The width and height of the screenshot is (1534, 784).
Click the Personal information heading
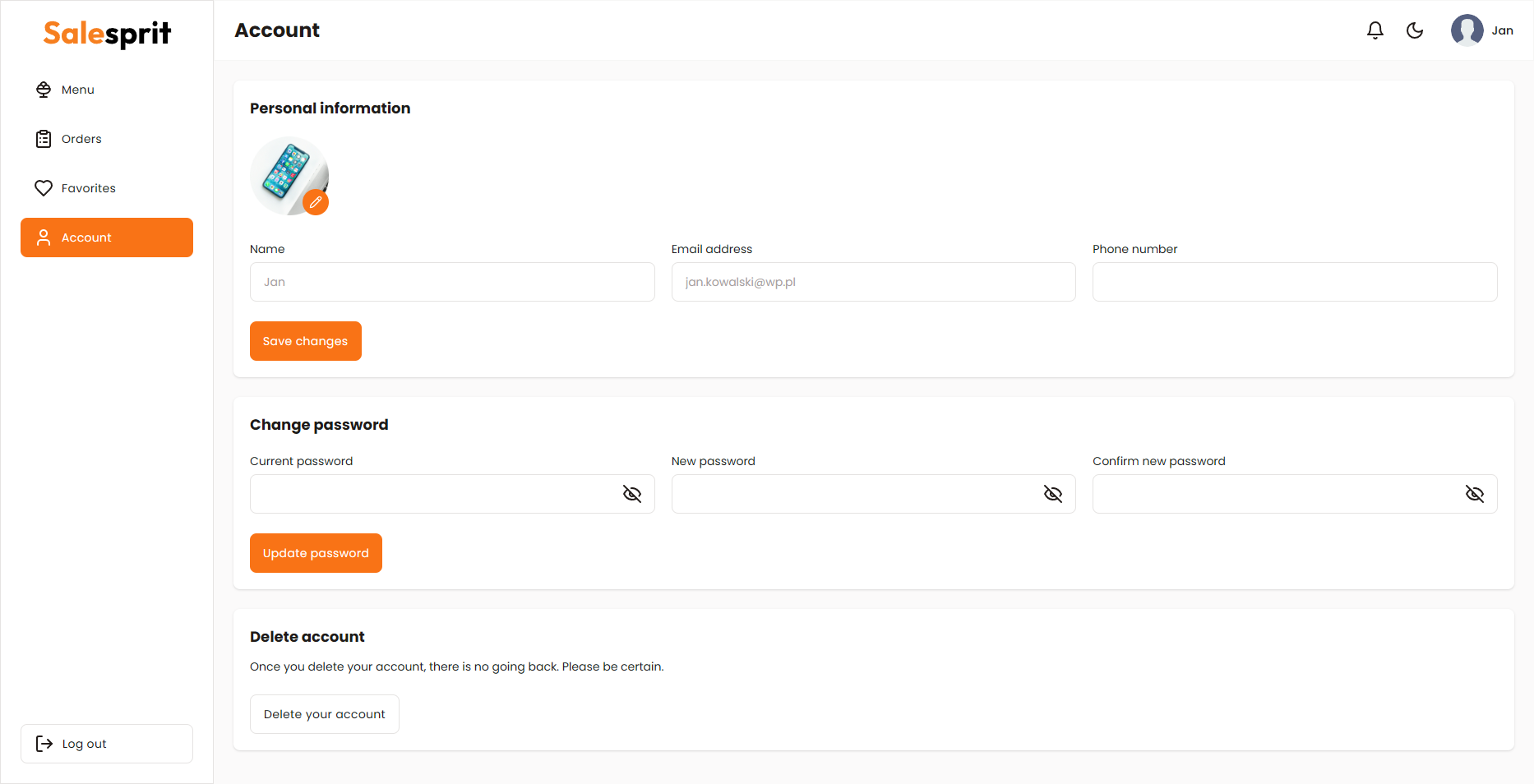[330, 108]
